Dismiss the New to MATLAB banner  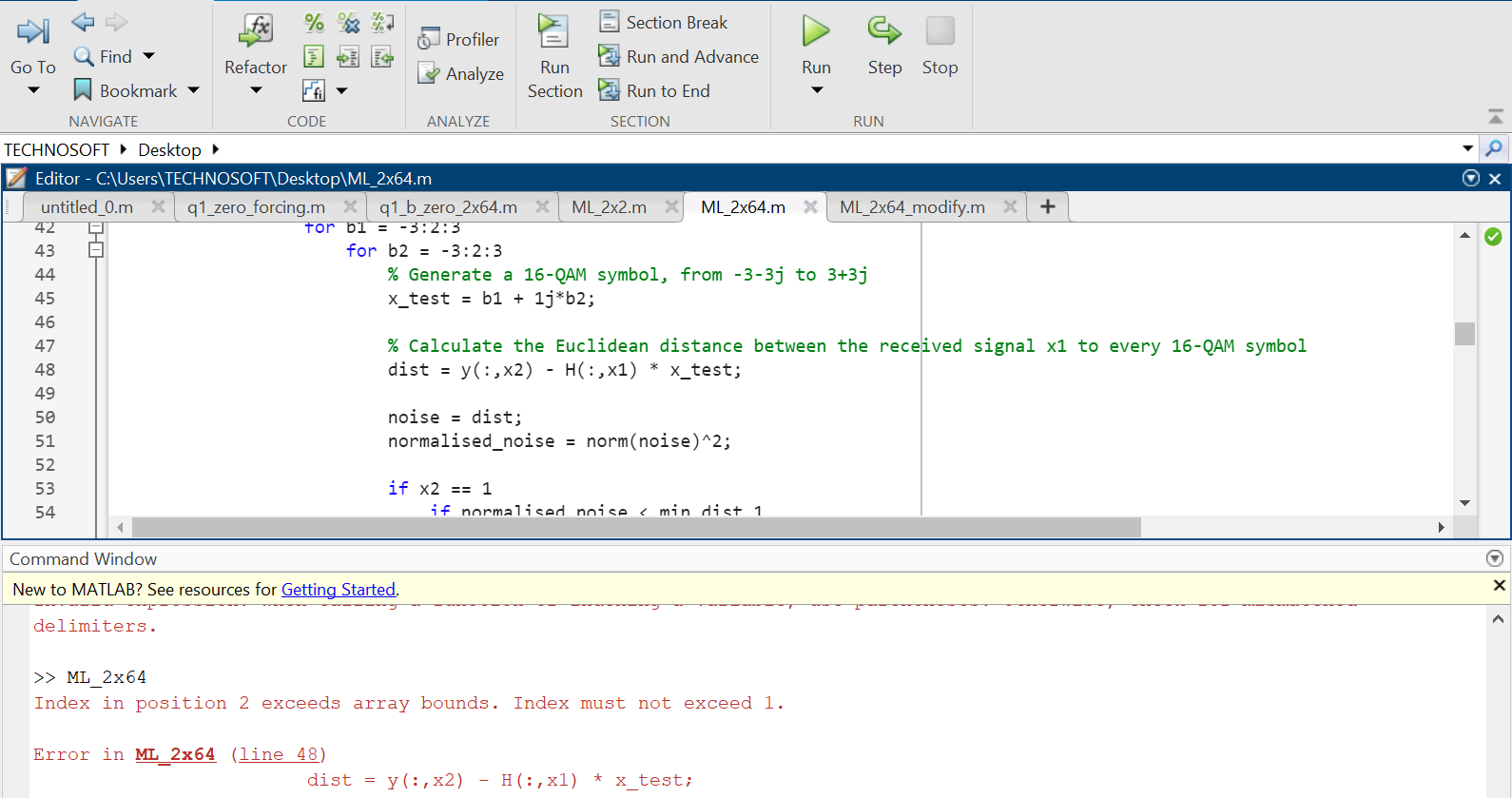1499,586
